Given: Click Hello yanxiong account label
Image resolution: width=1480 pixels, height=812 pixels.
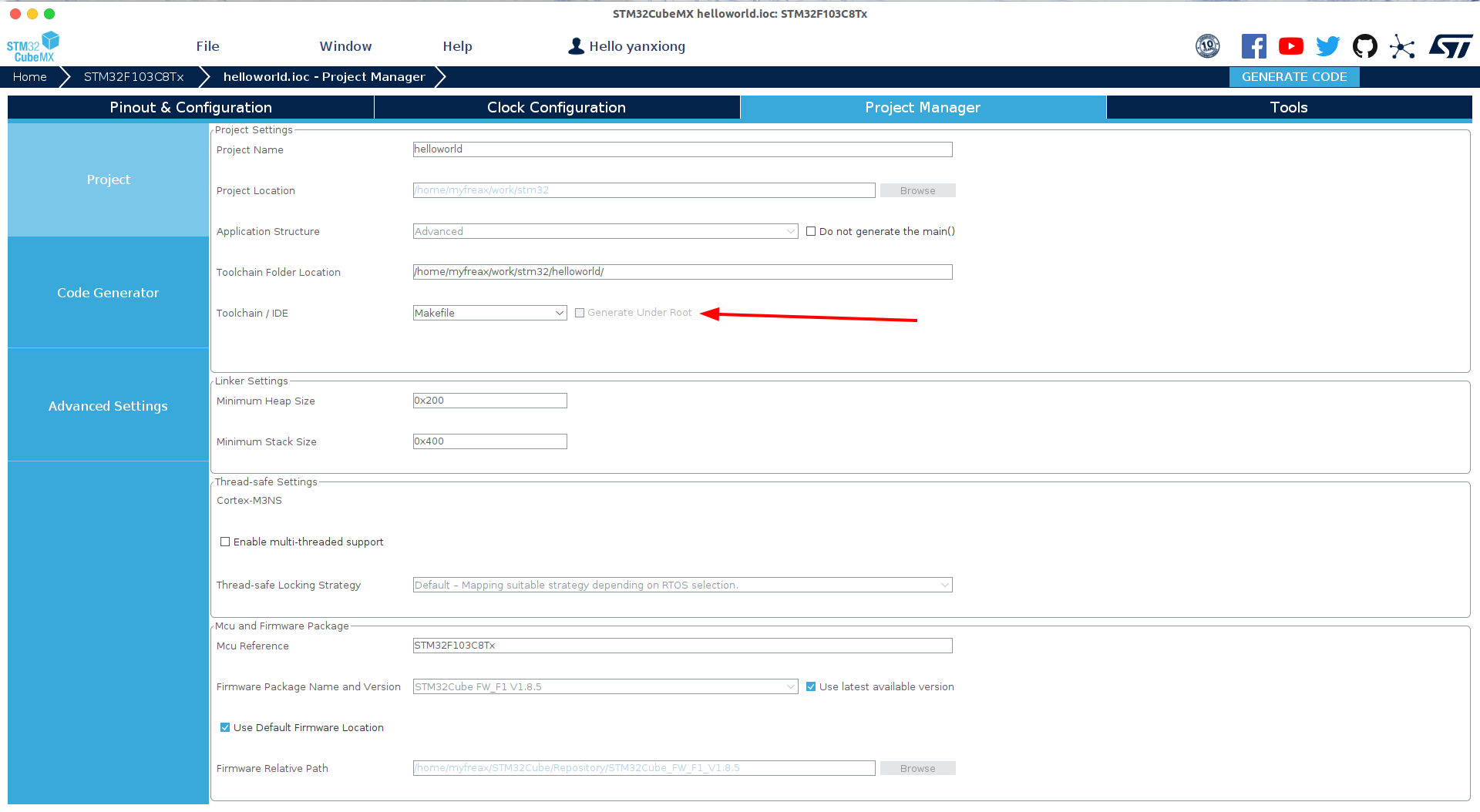Looking at the screenshot, I should pyautogui.click(x=637, y=46).
